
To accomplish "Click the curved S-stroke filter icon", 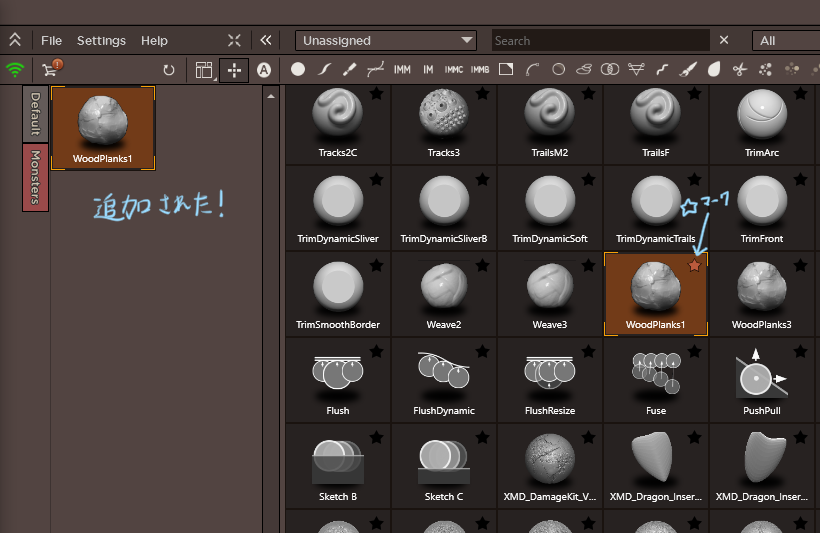I will (x=324, y=69).
